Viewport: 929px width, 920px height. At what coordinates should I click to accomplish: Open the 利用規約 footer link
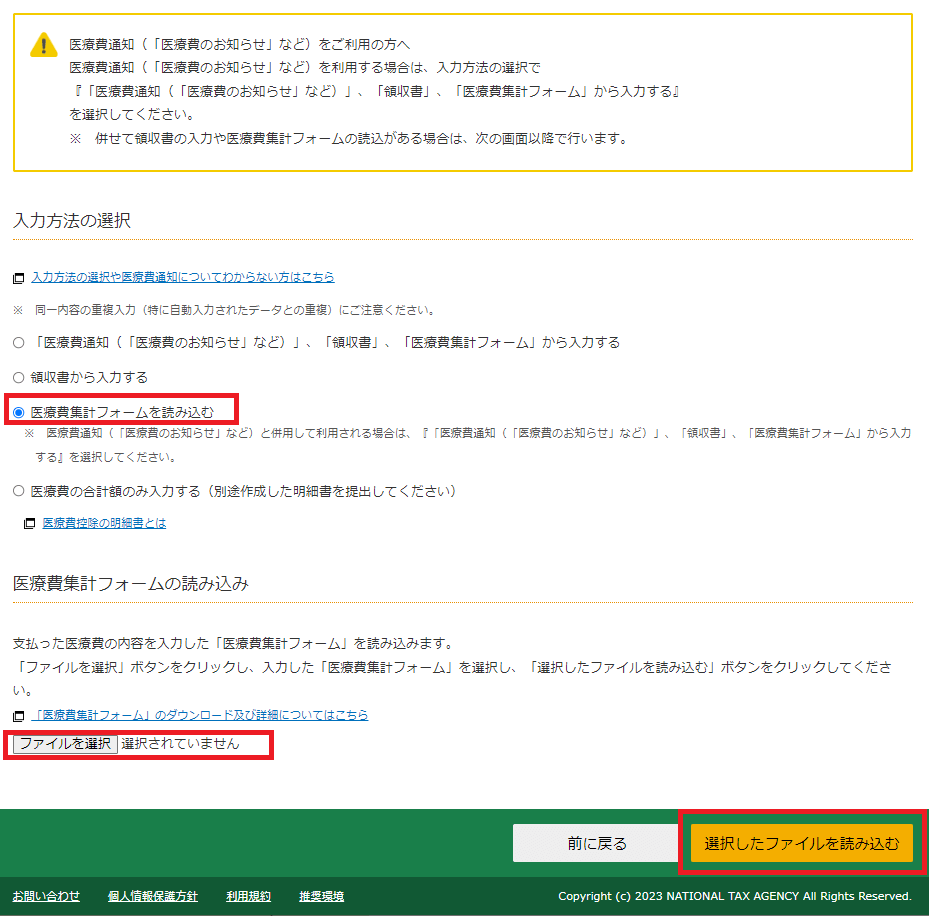tap(248, 896)
